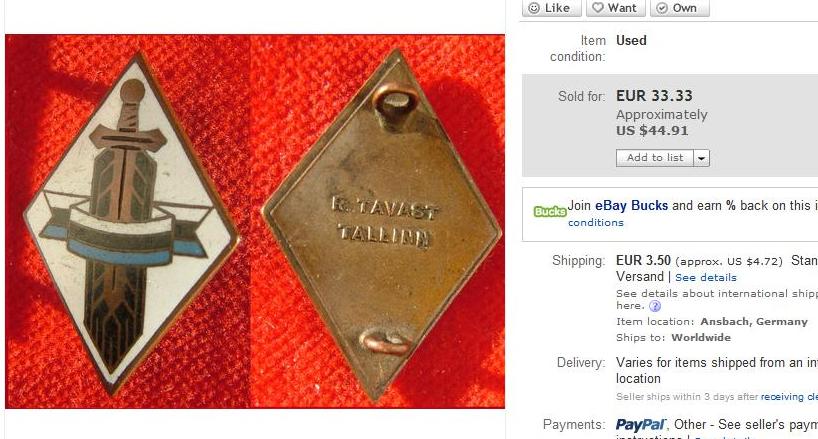This screenshot has height=439, width=818.
Task: Click the Like smiley button
Action: coord(551,8)
